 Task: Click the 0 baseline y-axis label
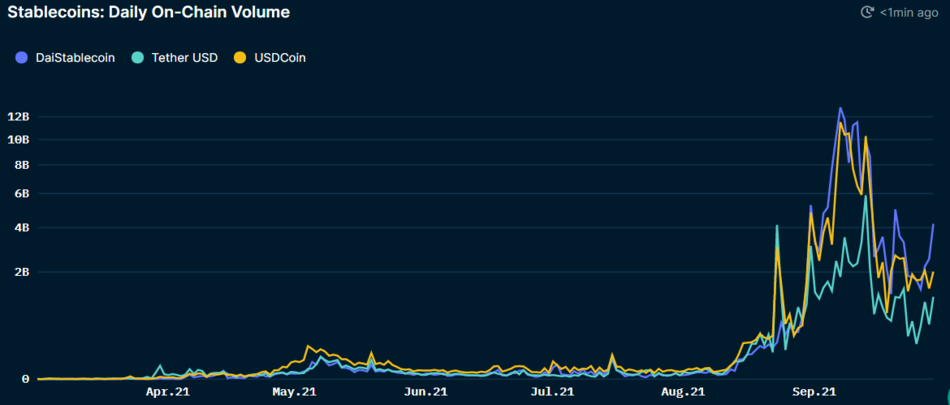[x=26, y=379]
